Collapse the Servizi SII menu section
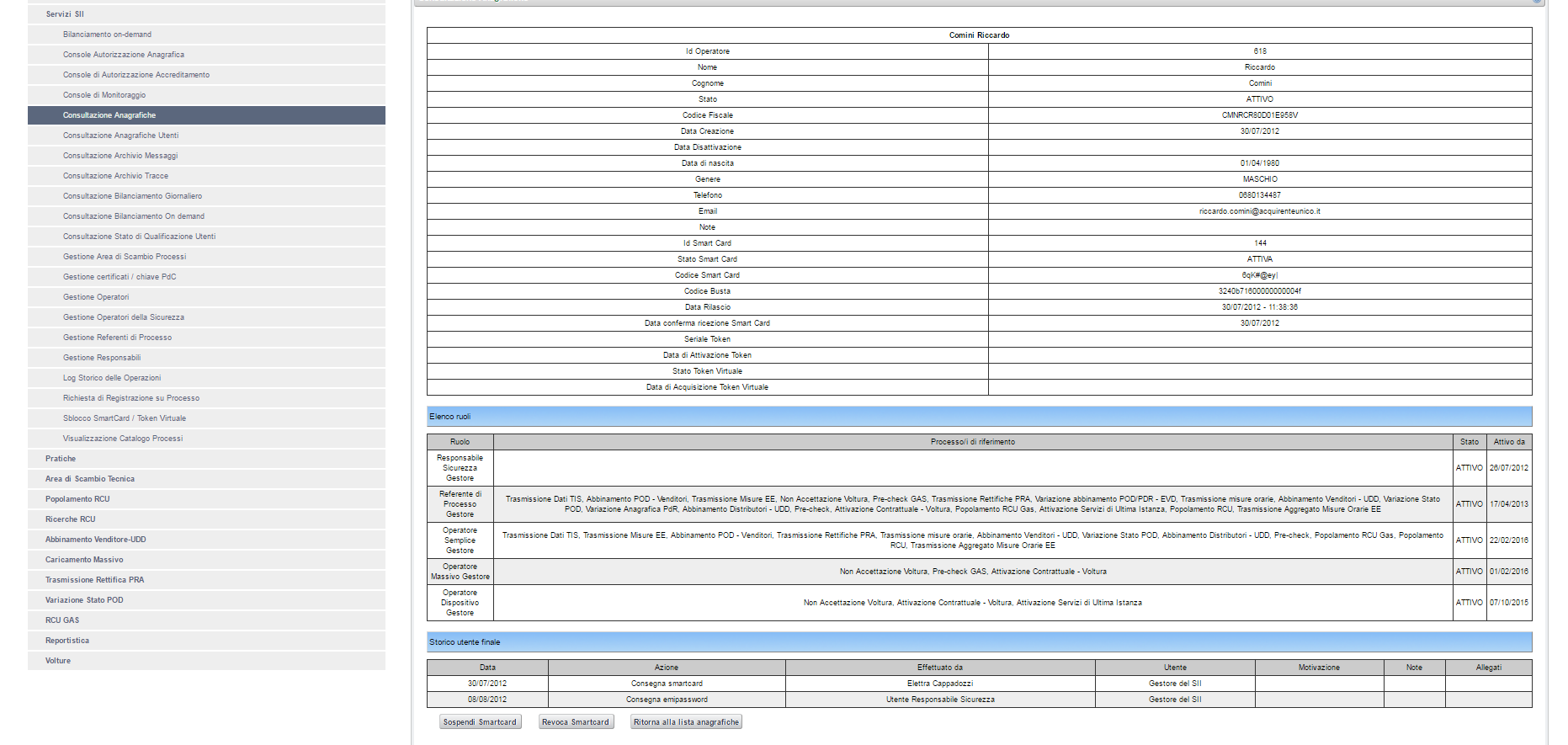Viewport: 1568px width, 745px height. pos(206,14)
